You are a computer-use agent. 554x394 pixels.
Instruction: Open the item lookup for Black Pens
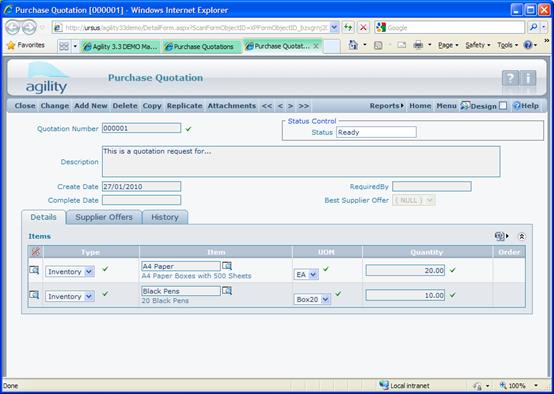[227, 291]
